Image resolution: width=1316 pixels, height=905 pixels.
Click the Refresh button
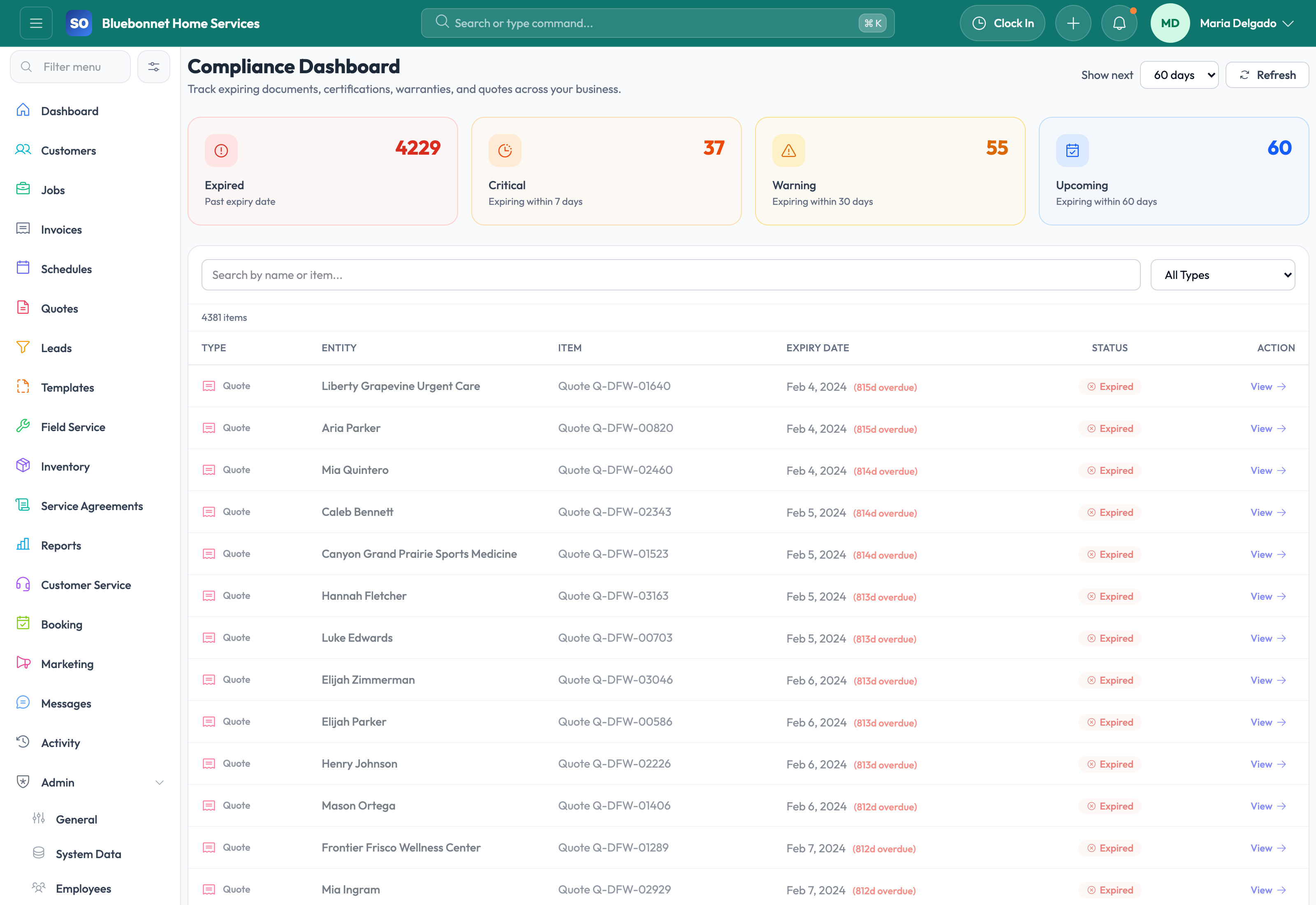[x=1267, y=75]
